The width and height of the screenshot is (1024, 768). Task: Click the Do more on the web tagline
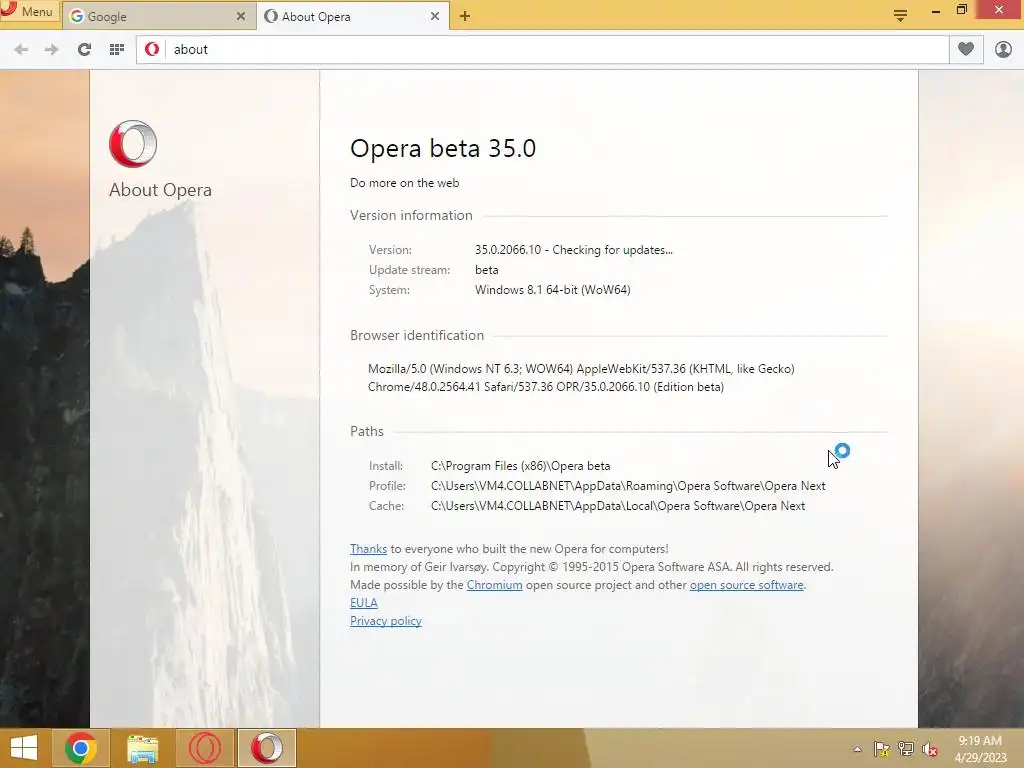404,183
